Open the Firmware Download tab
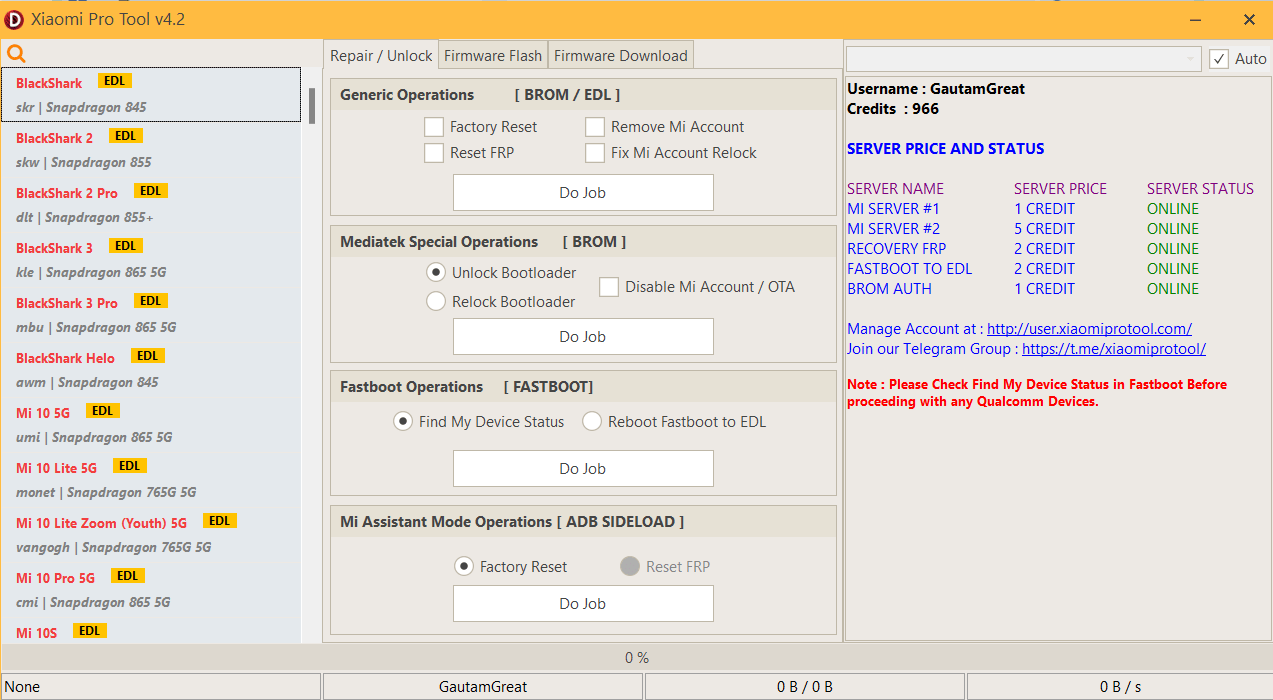Screen dimensions: 1273x700 pos(620,56)
